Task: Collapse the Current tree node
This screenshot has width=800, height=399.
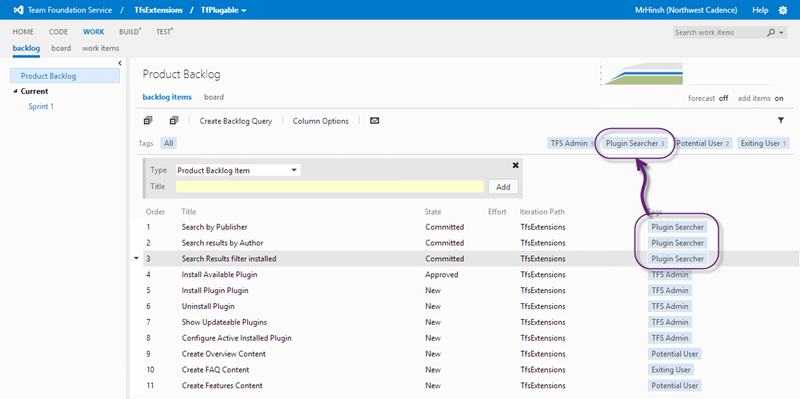Action: [15, 92]
